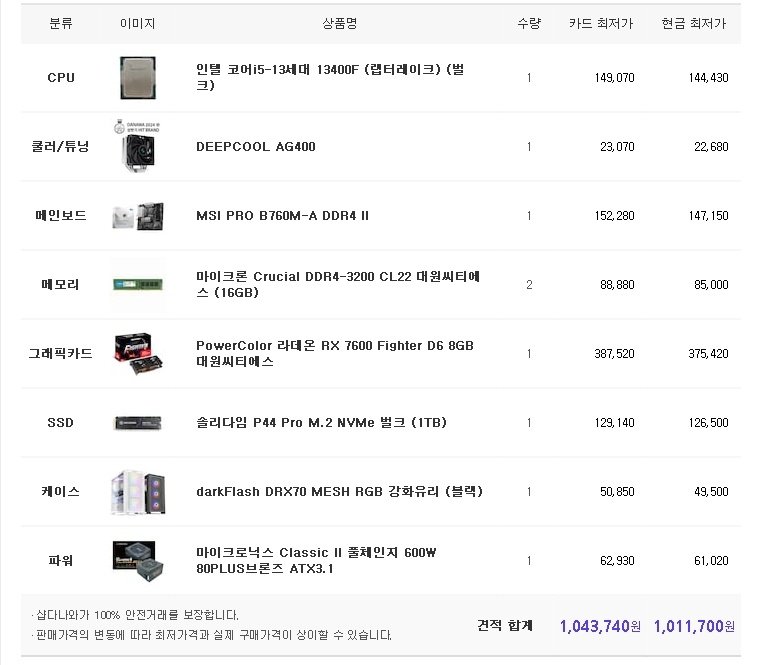The height and width of the screenshot is (665, 761).
Task: Click the cash total price 1,011,700원
Action: 694,626
